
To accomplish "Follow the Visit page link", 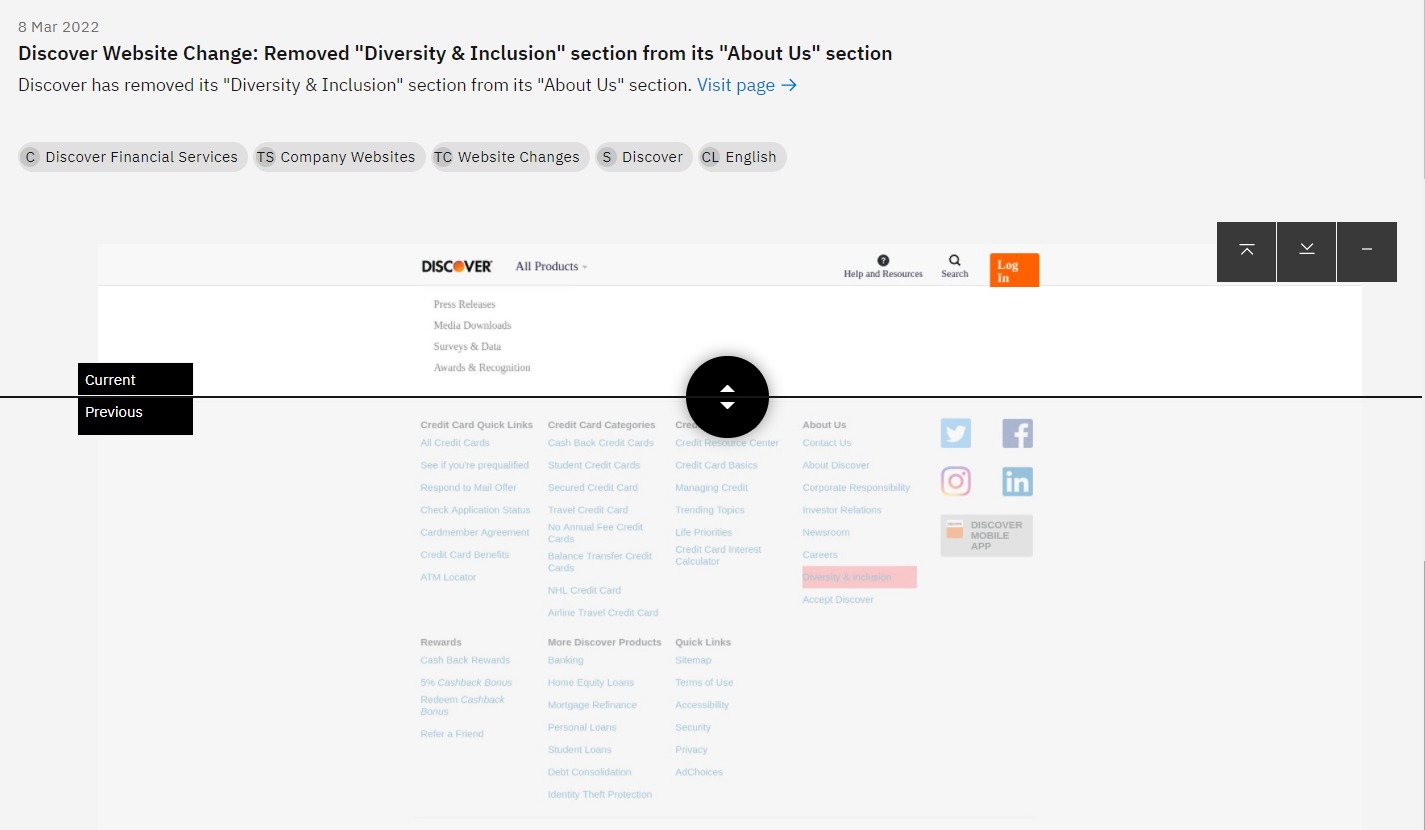I will click(747, 85).
